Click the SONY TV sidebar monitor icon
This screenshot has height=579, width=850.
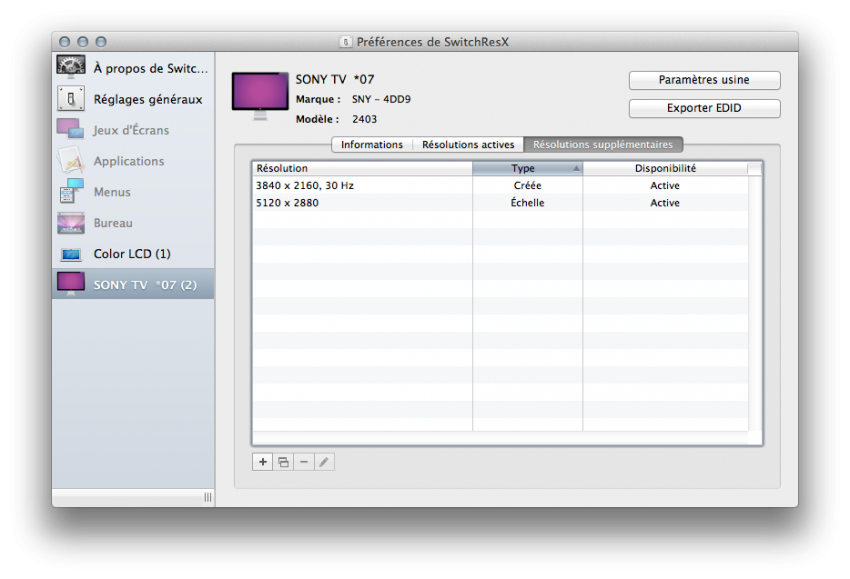click(x=70, y=284)
